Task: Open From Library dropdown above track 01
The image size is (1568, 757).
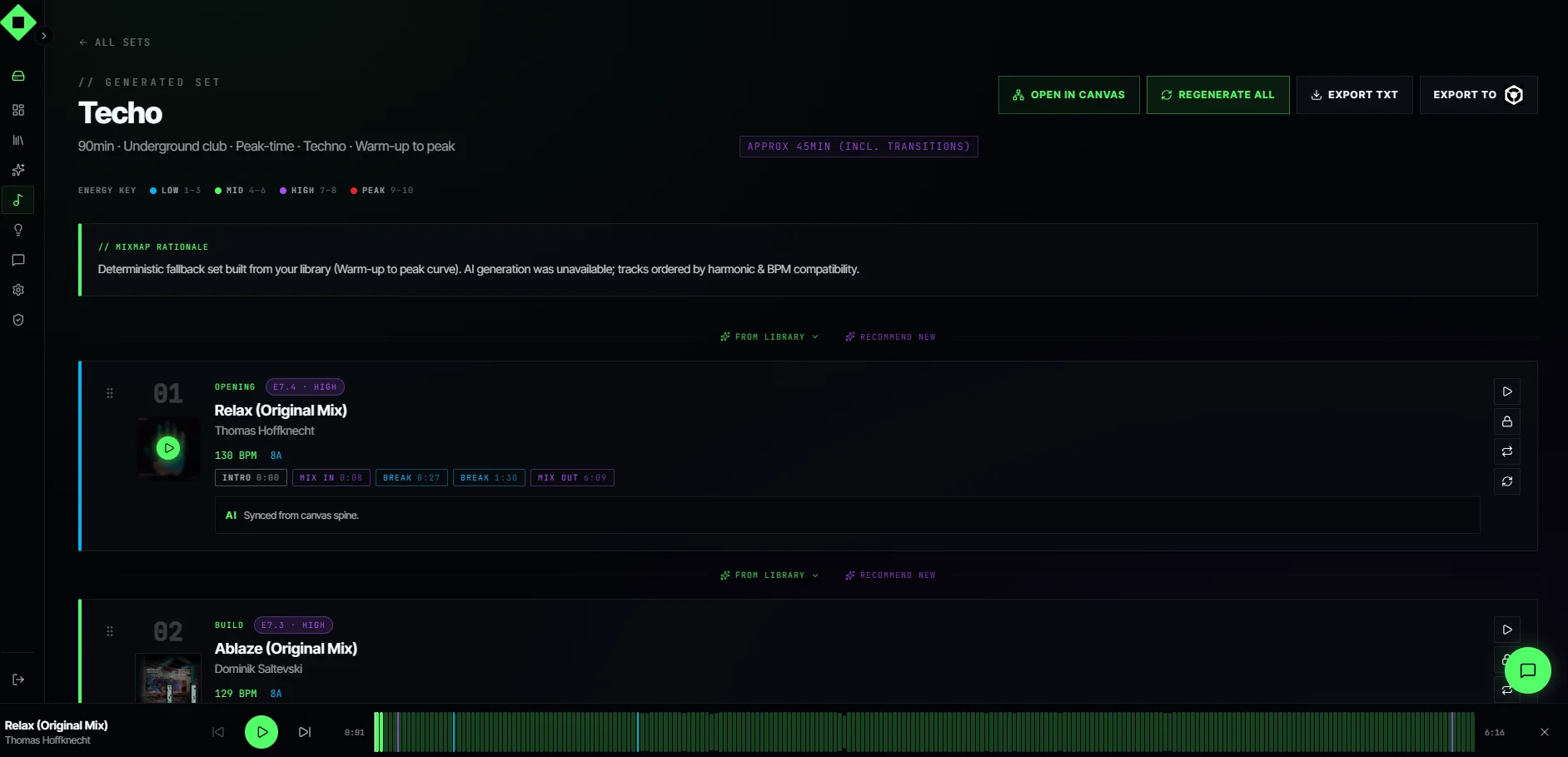Action: pyautogui.click(x=769, y=337)
